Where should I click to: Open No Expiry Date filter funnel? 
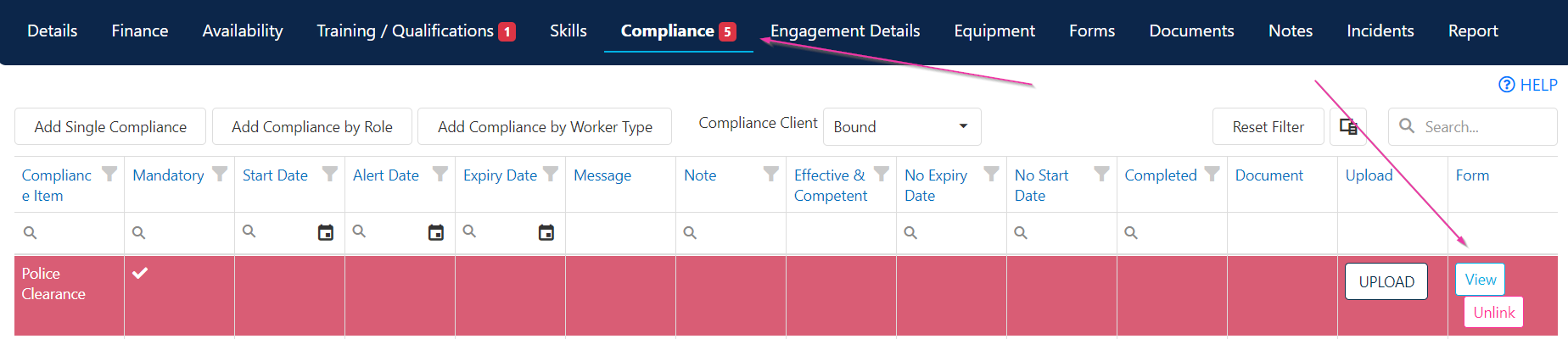(x=992, y=174)
